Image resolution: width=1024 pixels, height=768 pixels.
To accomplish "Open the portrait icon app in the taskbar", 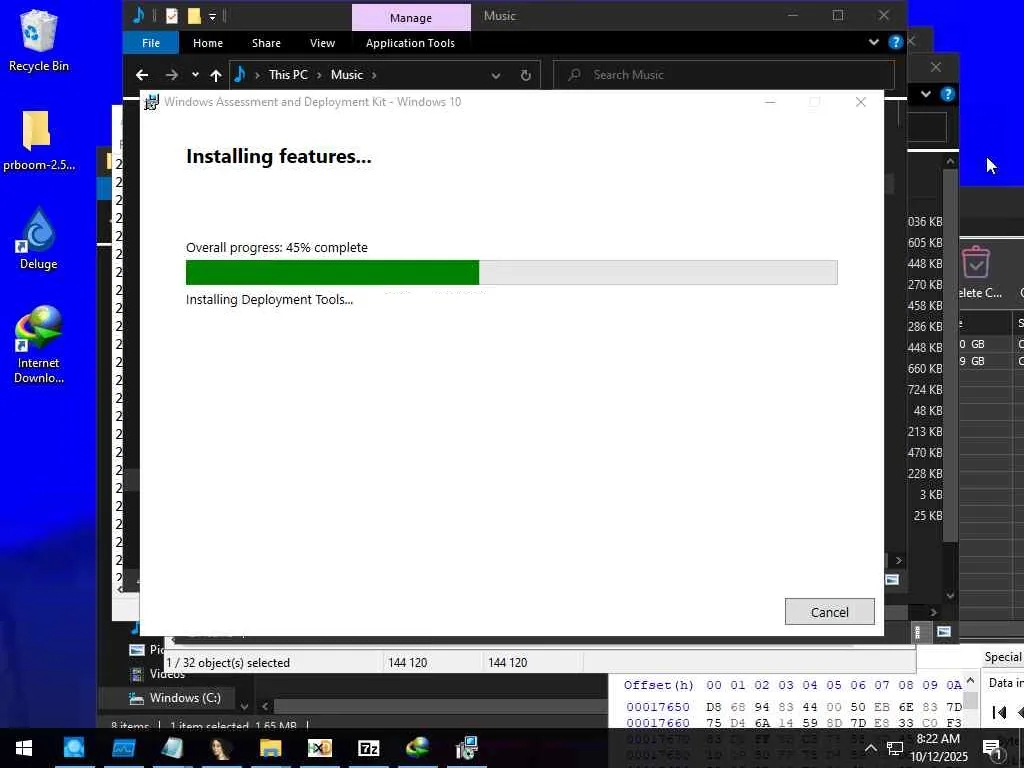I will [x=221, y=748].
